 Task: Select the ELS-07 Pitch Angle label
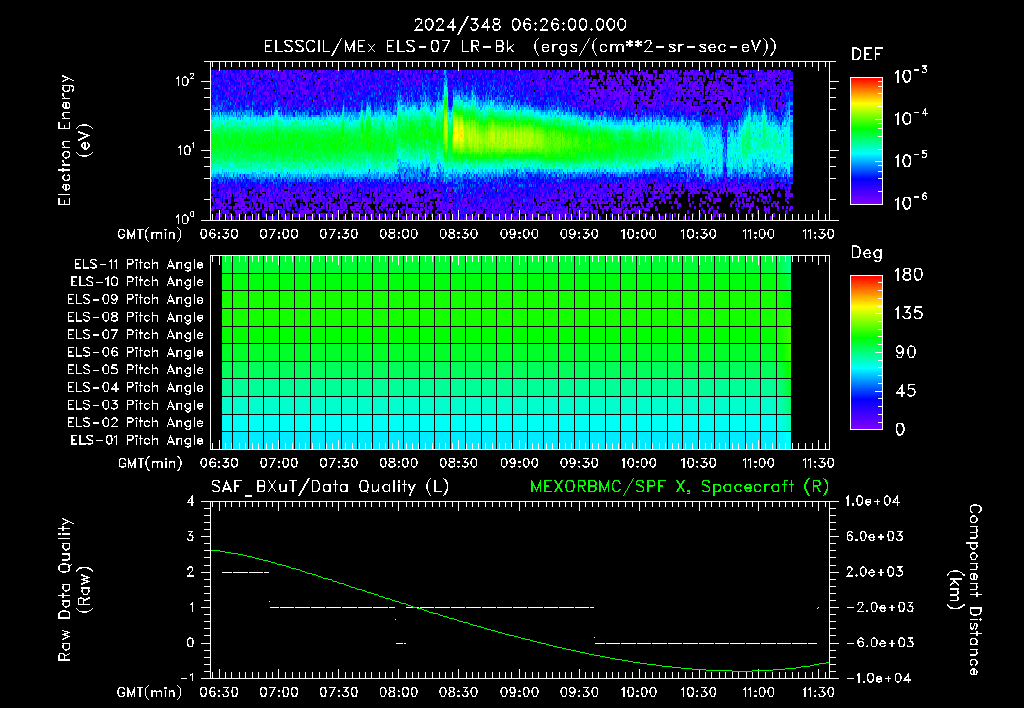click(135, 334)
